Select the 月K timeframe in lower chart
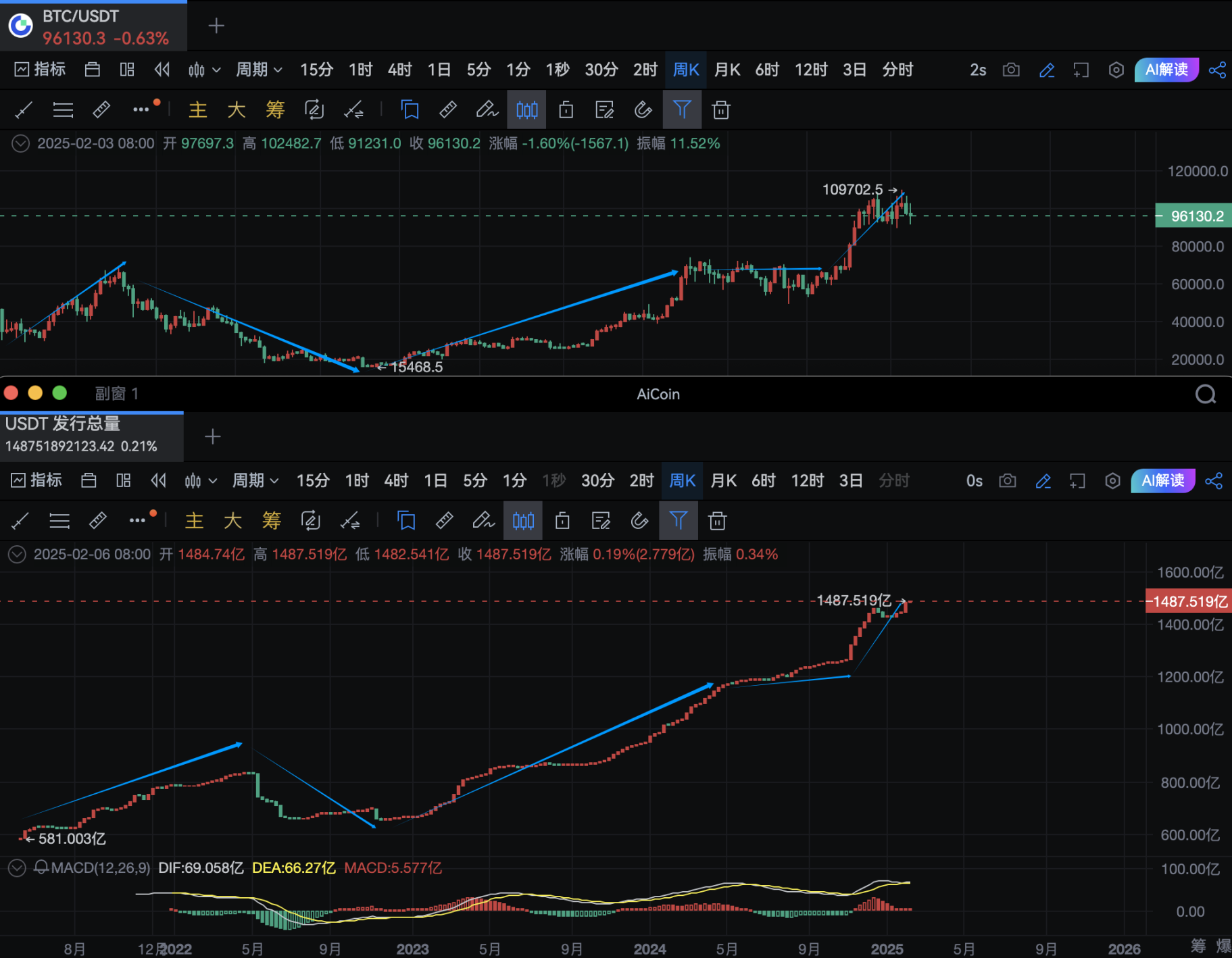Screen dimensions: 1232x958 tap(723, 480)
